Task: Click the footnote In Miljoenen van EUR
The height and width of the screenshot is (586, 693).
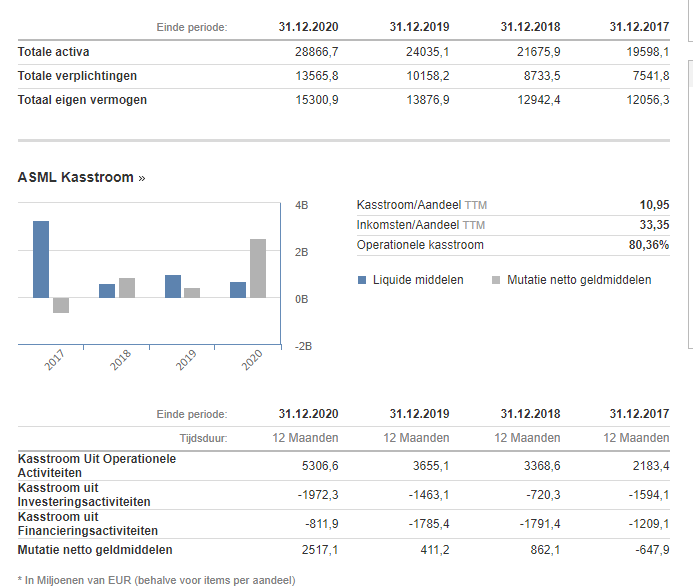Action: point(156,580)
